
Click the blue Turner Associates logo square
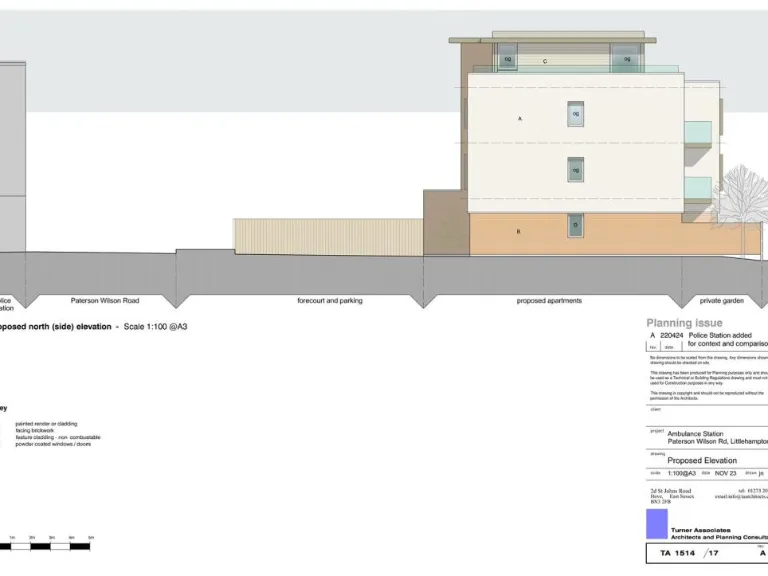[x=656, y=524]
